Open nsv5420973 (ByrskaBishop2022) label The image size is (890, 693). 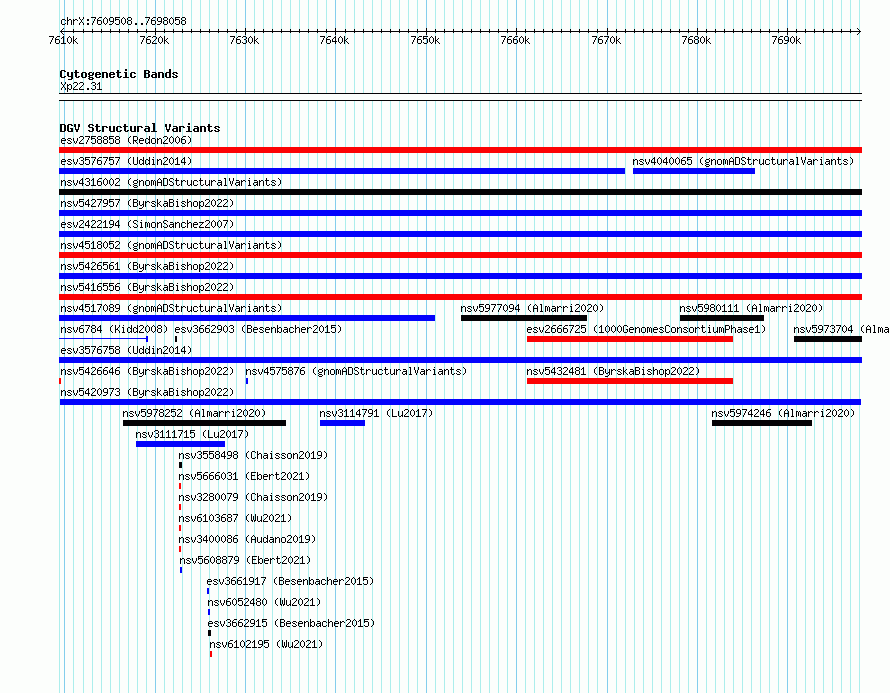click(147, 392)
